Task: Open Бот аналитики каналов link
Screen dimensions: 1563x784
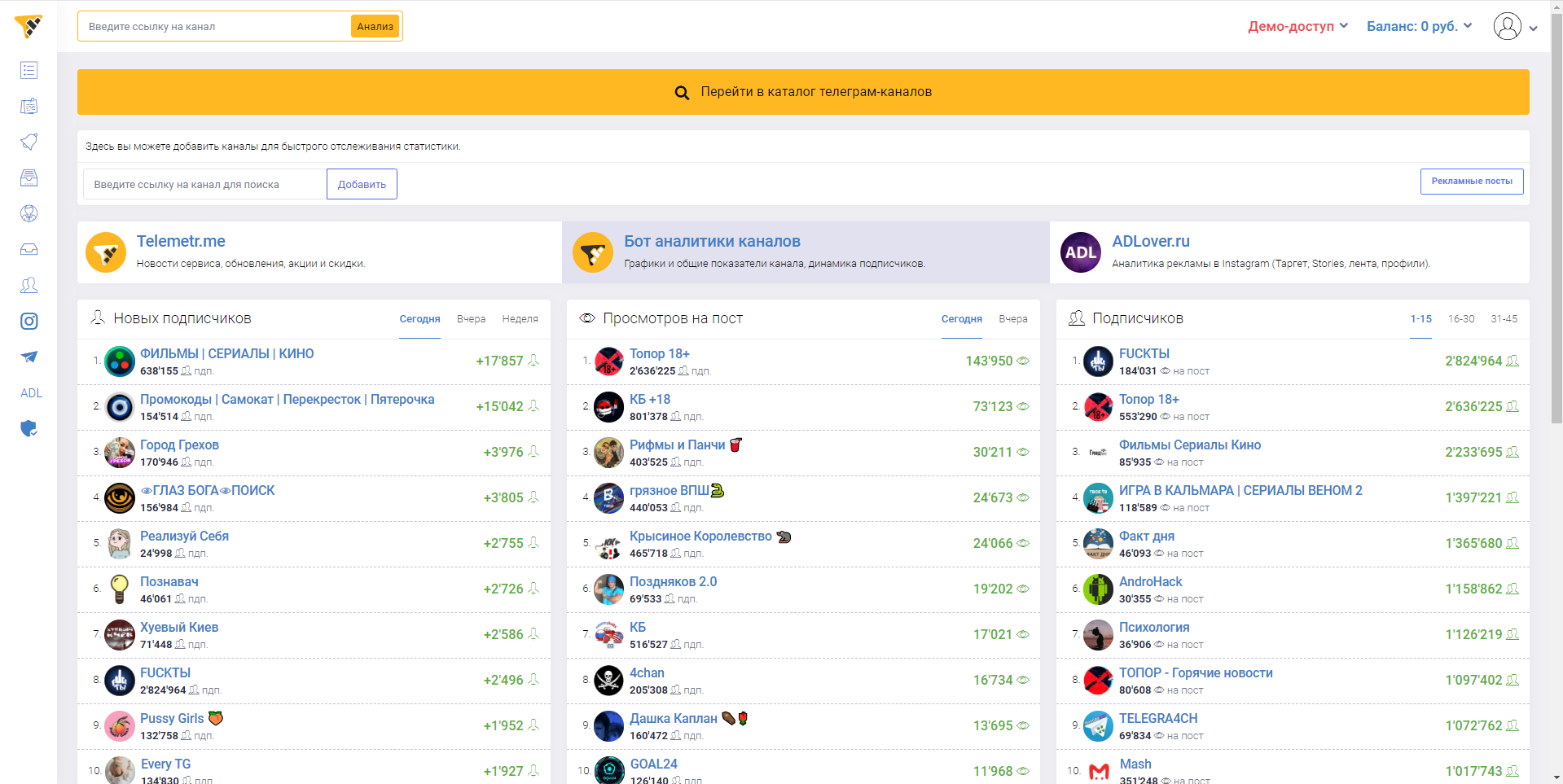Action: coord(712,241)
